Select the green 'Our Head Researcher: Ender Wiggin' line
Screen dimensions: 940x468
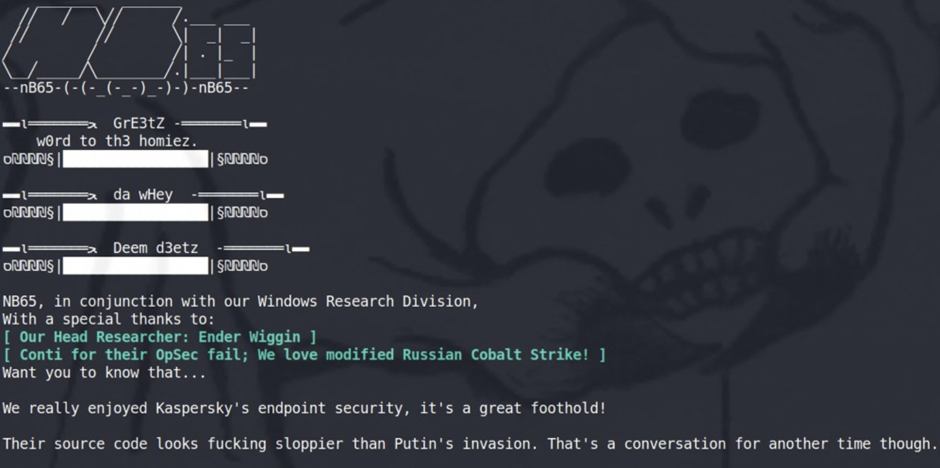tap(159, 337)
